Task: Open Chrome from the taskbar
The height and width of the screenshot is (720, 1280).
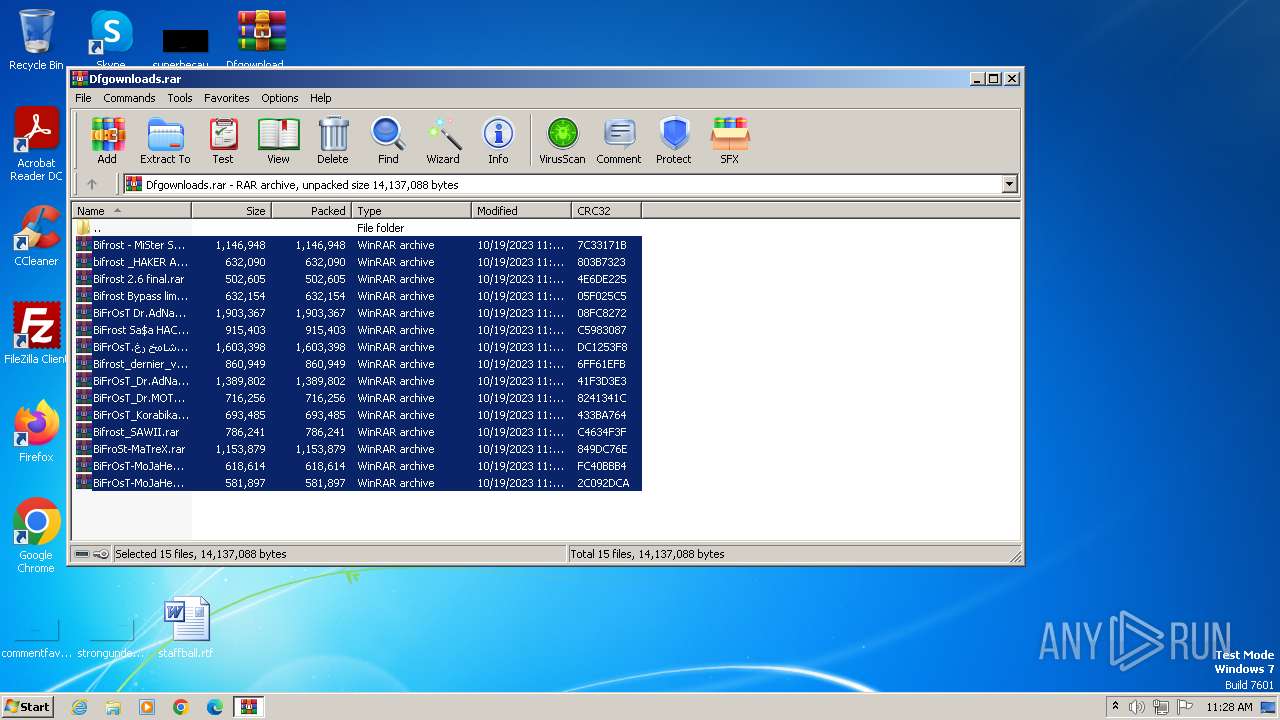Action: (181, 707)
